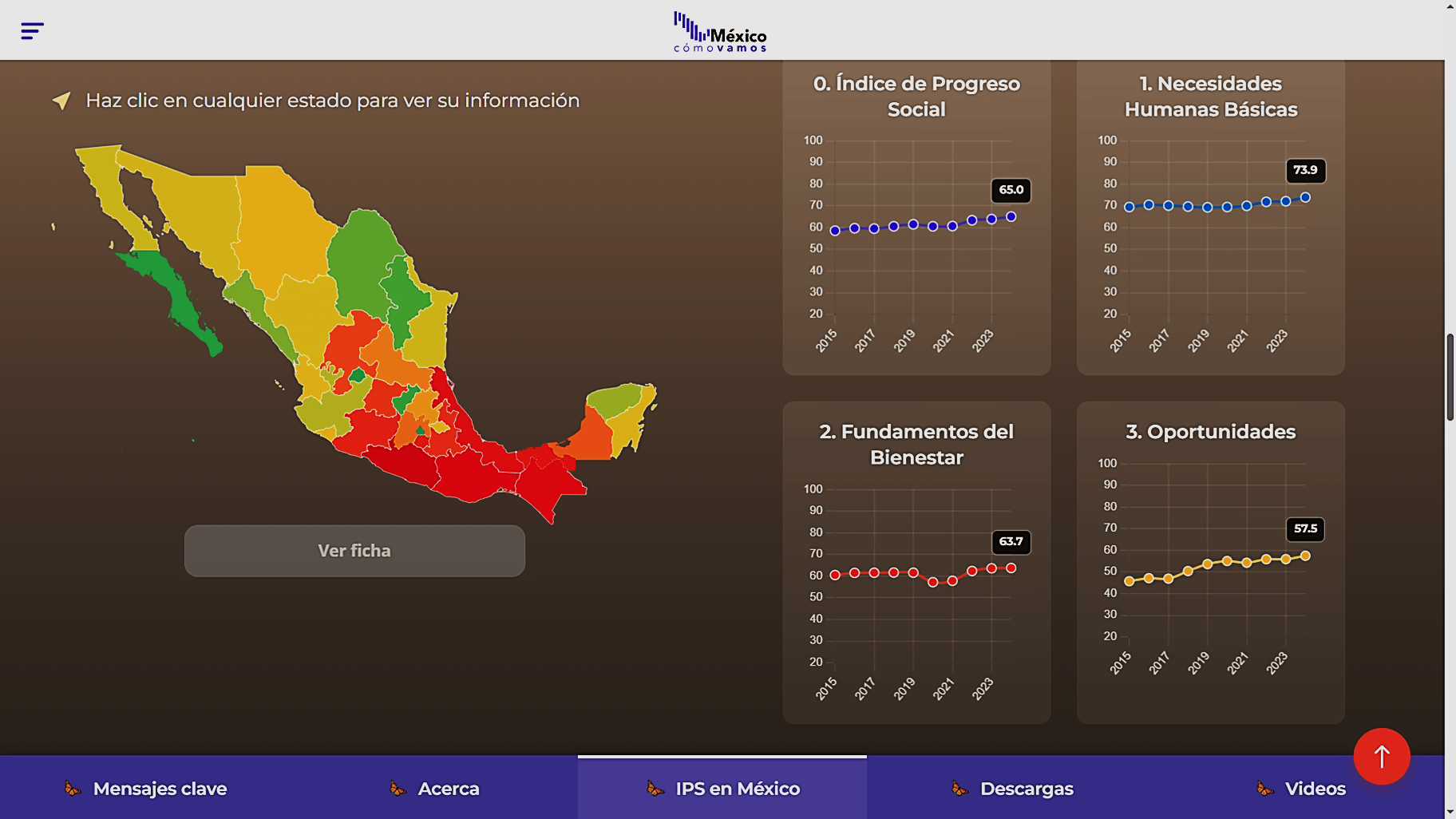Open the Videos tab

[x=1315, y=789]
